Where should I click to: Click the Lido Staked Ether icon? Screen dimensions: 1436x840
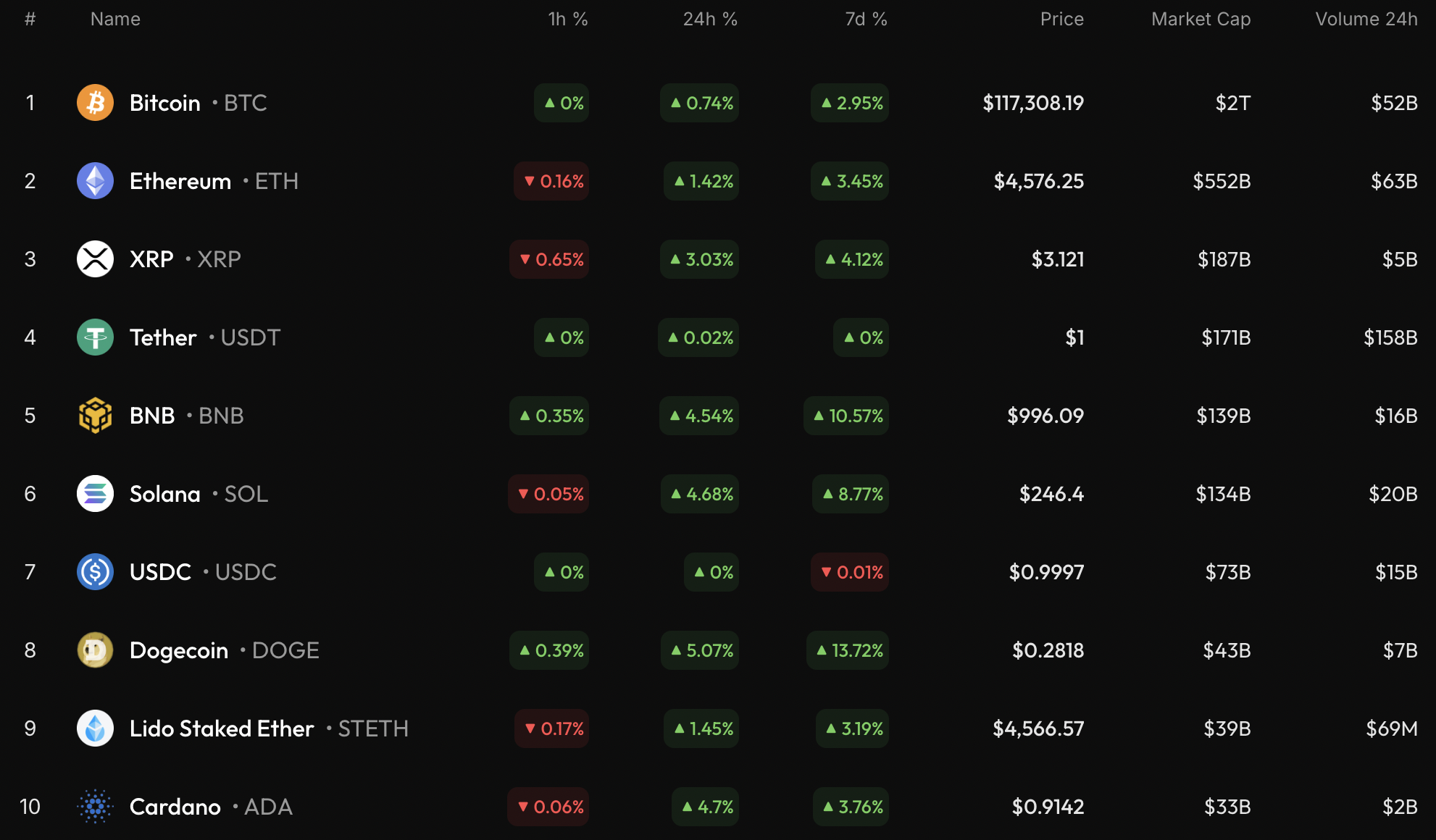95,728
